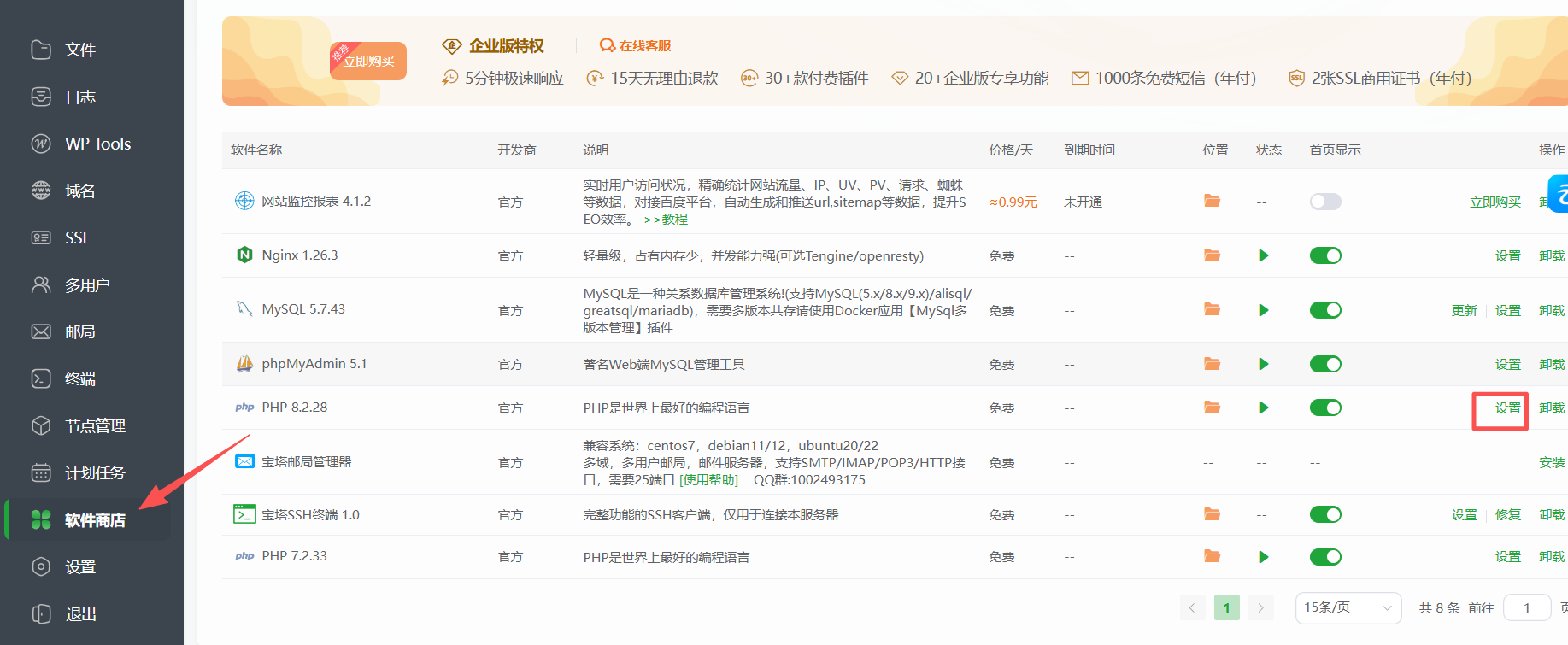Screen dimensions: 1568x645
Task: Turn off MySQL homepage display switch
Action: 1325,310
